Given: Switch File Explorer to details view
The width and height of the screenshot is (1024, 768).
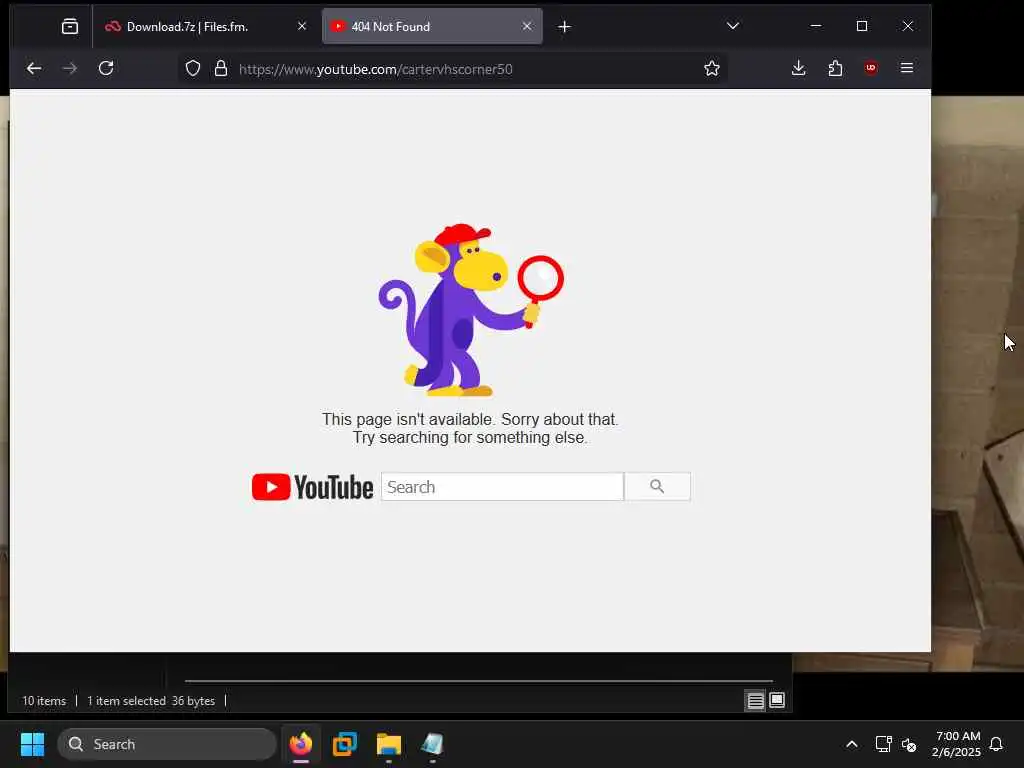Looking at the screenshot, I should click(x=756, y=701).
